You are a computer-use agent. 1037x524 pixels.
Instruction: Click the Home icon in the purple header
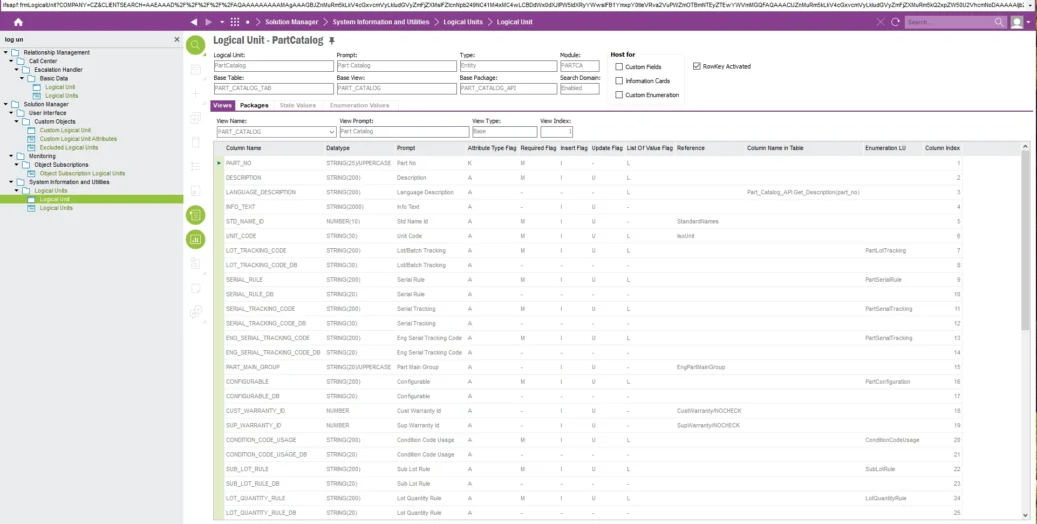pos(18,21)
